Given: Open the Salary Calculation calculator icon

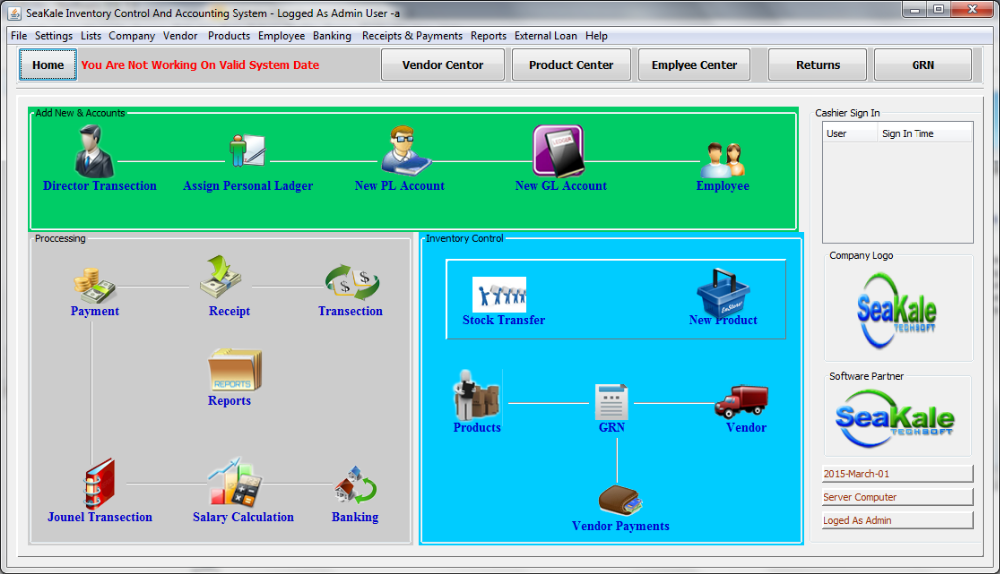Looking at the screenshot, I should coord(234,482).
